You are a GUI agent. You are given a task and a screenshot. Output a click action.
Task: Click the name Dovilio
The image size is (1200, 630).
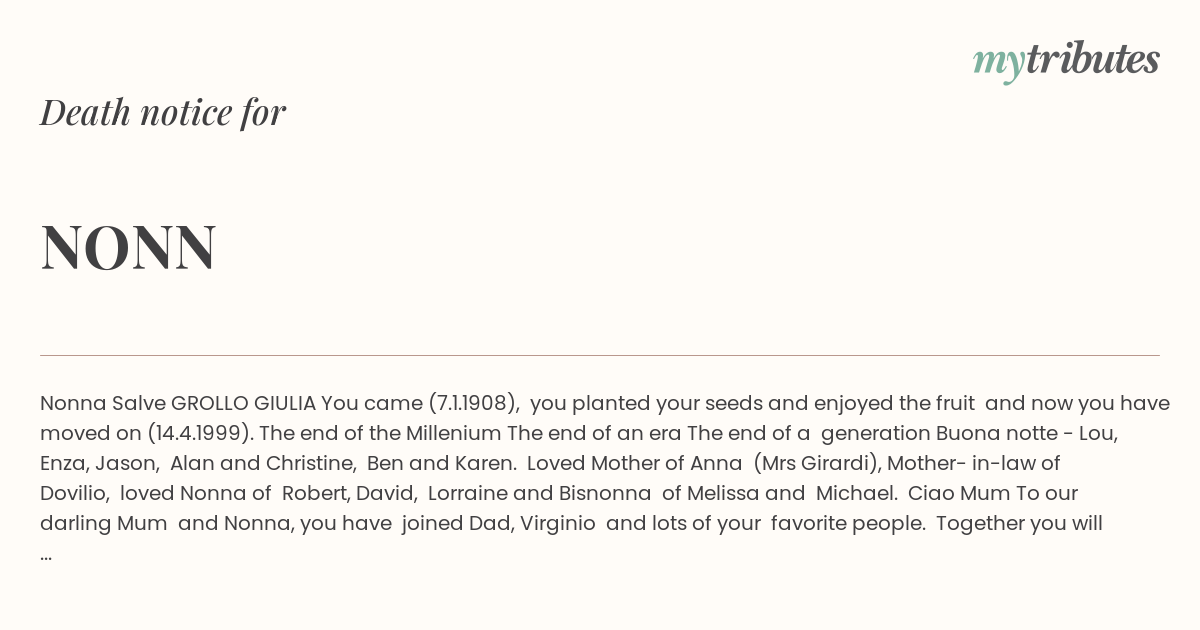pos(72,493)
